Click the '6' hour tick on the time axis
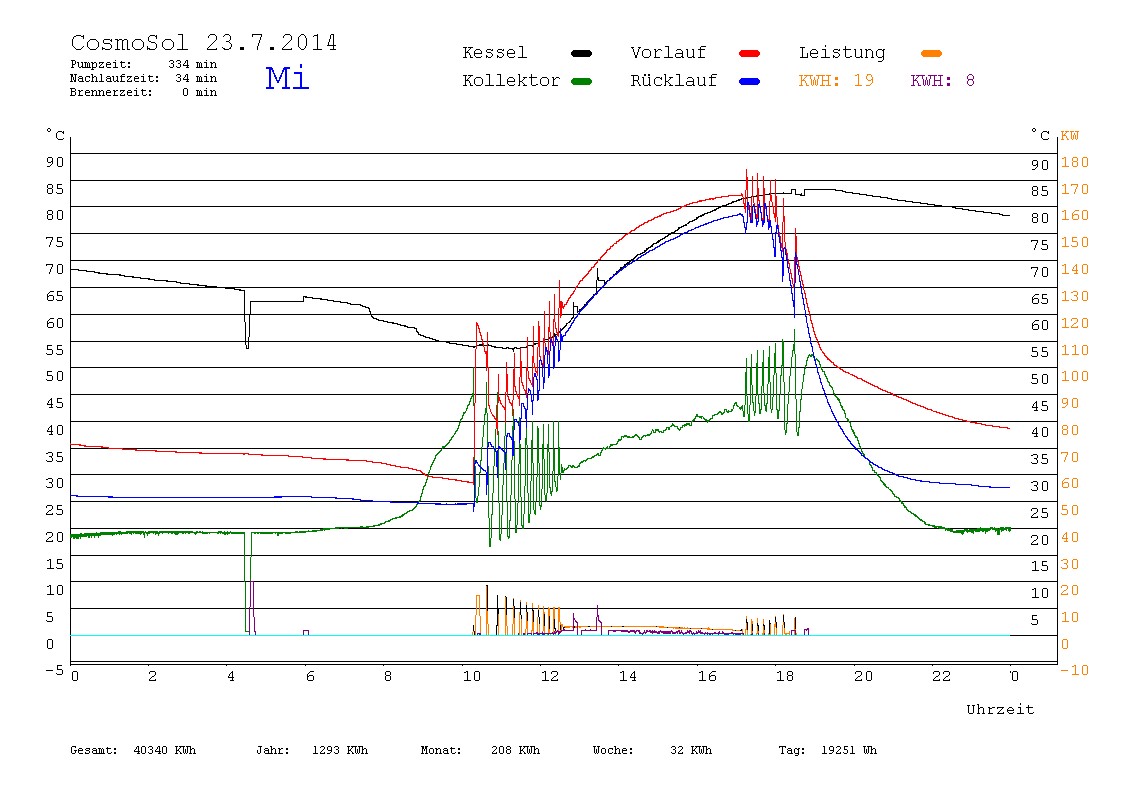Image resolution: width=1148 pixels, height=812 pixels. pyautogui.click(x=310, y=677)
